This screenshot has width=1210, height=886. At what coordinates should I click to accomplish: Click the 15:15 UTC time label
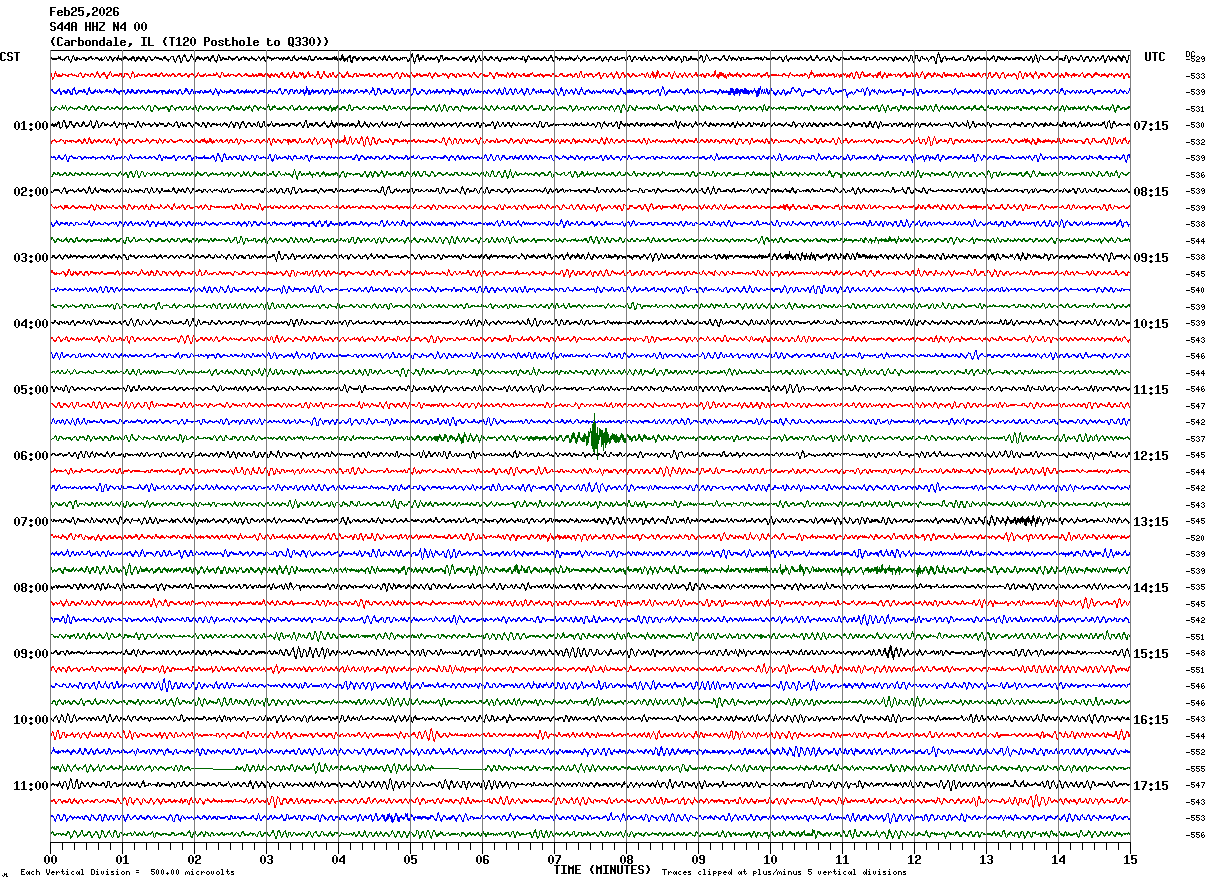pos(1151,654)
